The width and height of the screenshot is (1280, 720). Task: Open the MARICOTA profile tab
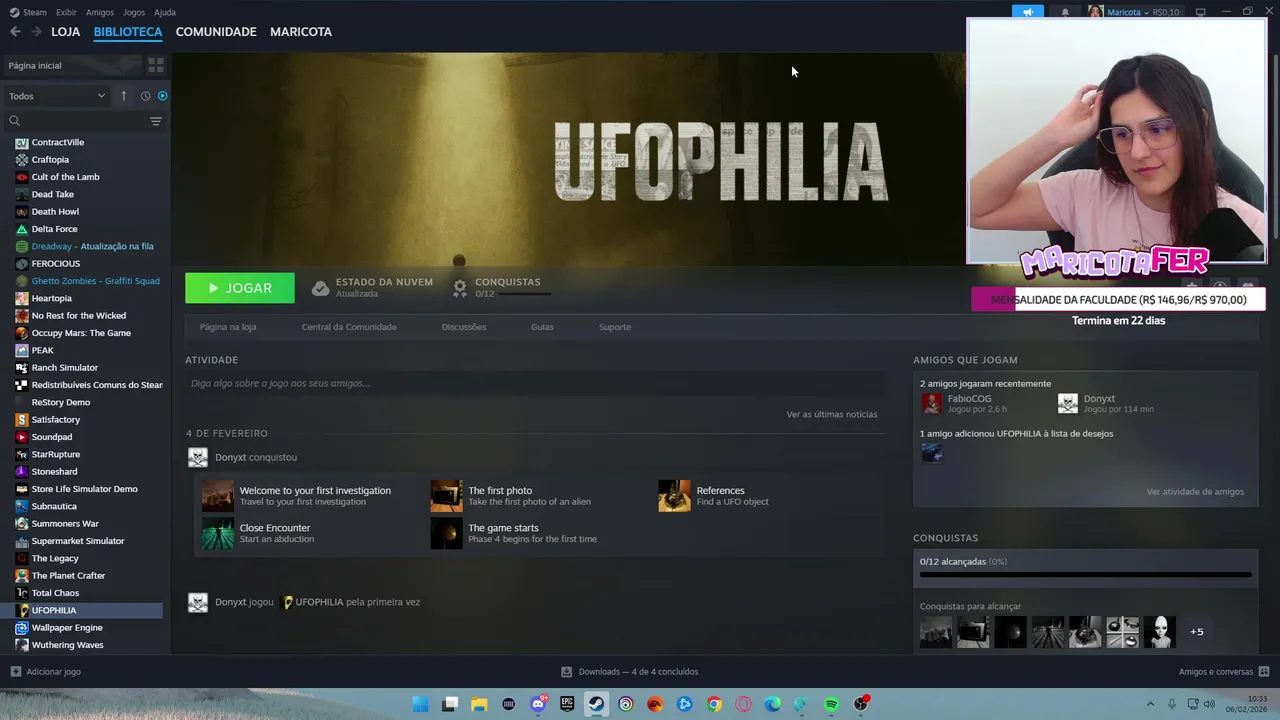(301, 32)
